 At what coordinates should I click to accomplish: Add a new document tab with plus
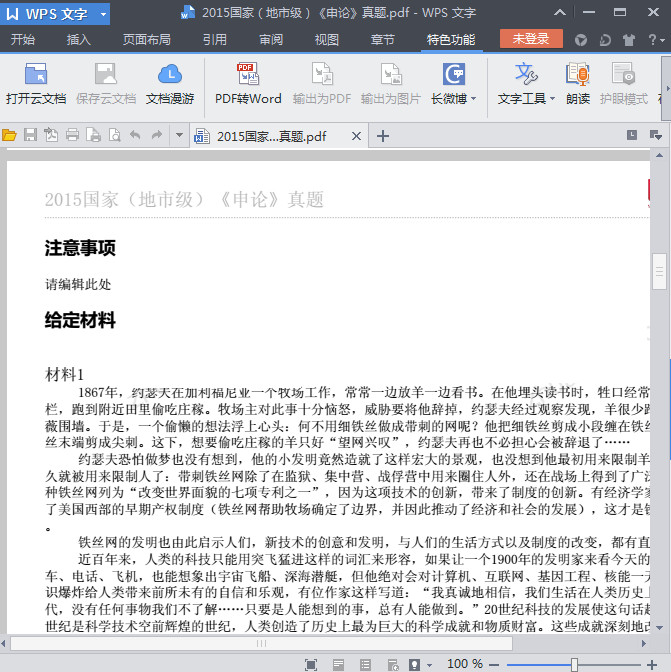point(383,136)
